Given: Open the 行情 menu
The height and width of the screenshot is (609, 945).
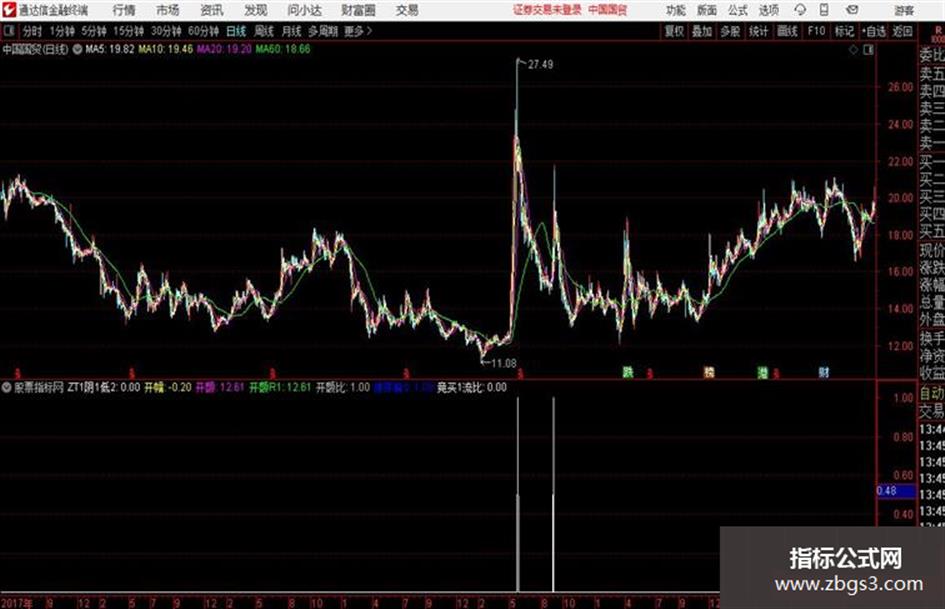Looking at the screenshot, I should (x=124, y=10).
